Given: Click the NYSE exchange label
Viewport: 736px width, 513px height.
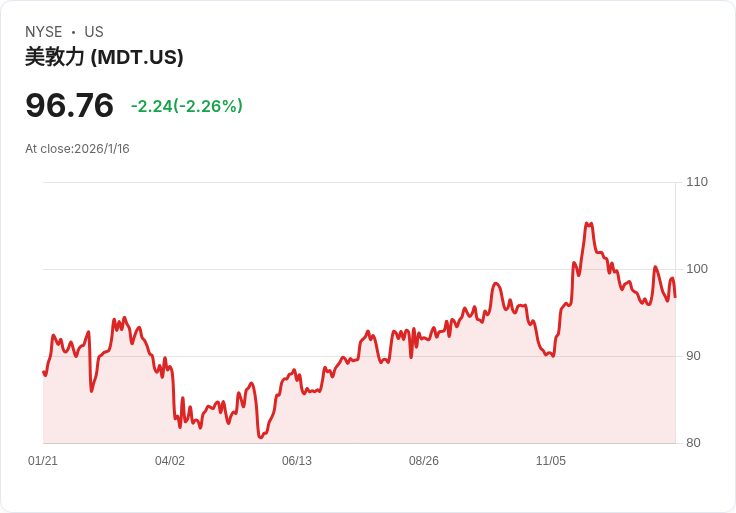Looking at the screenshot, I should (x=43, y=32).
